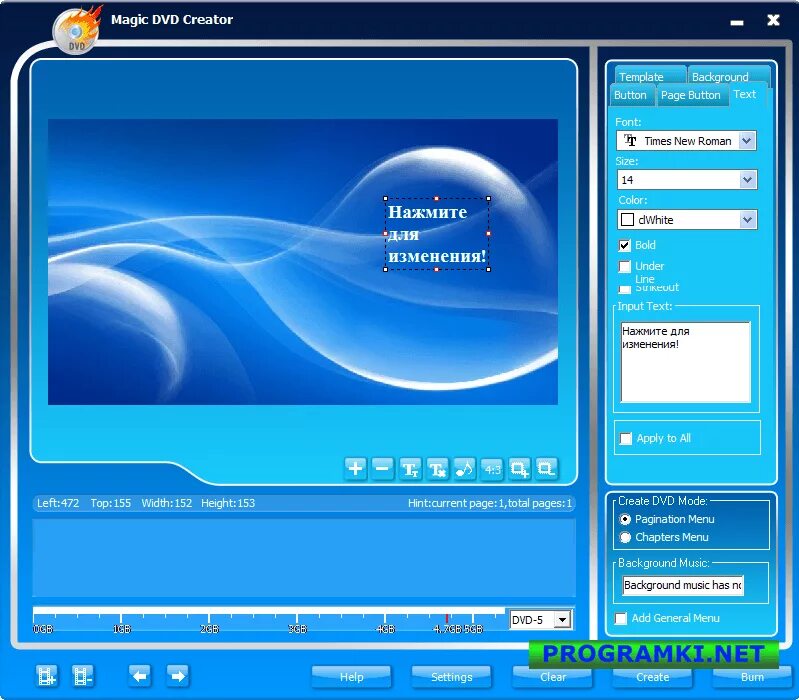Screen dimensions: 799x700
Task: Click the minus (remove page) toolbar icon
Action: pos(383,468)
